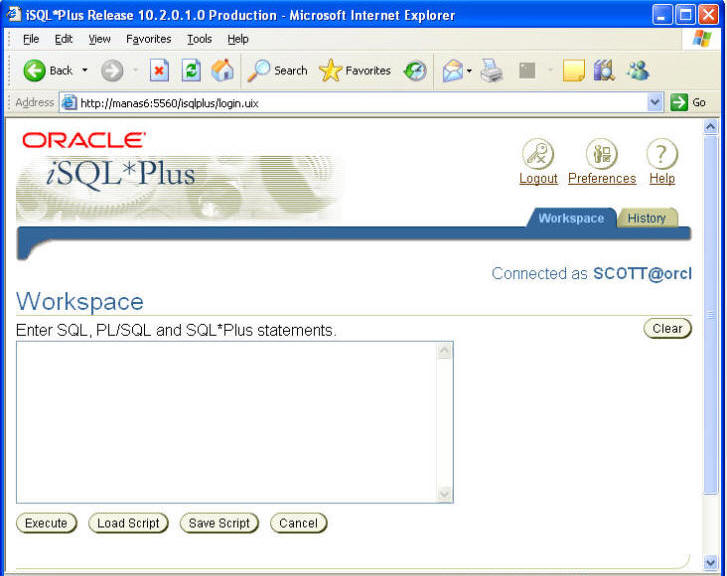The height and width of the screenshot is (576, 727).
Task: Click the 'Workspace' page heading
Action: point(80,302)
